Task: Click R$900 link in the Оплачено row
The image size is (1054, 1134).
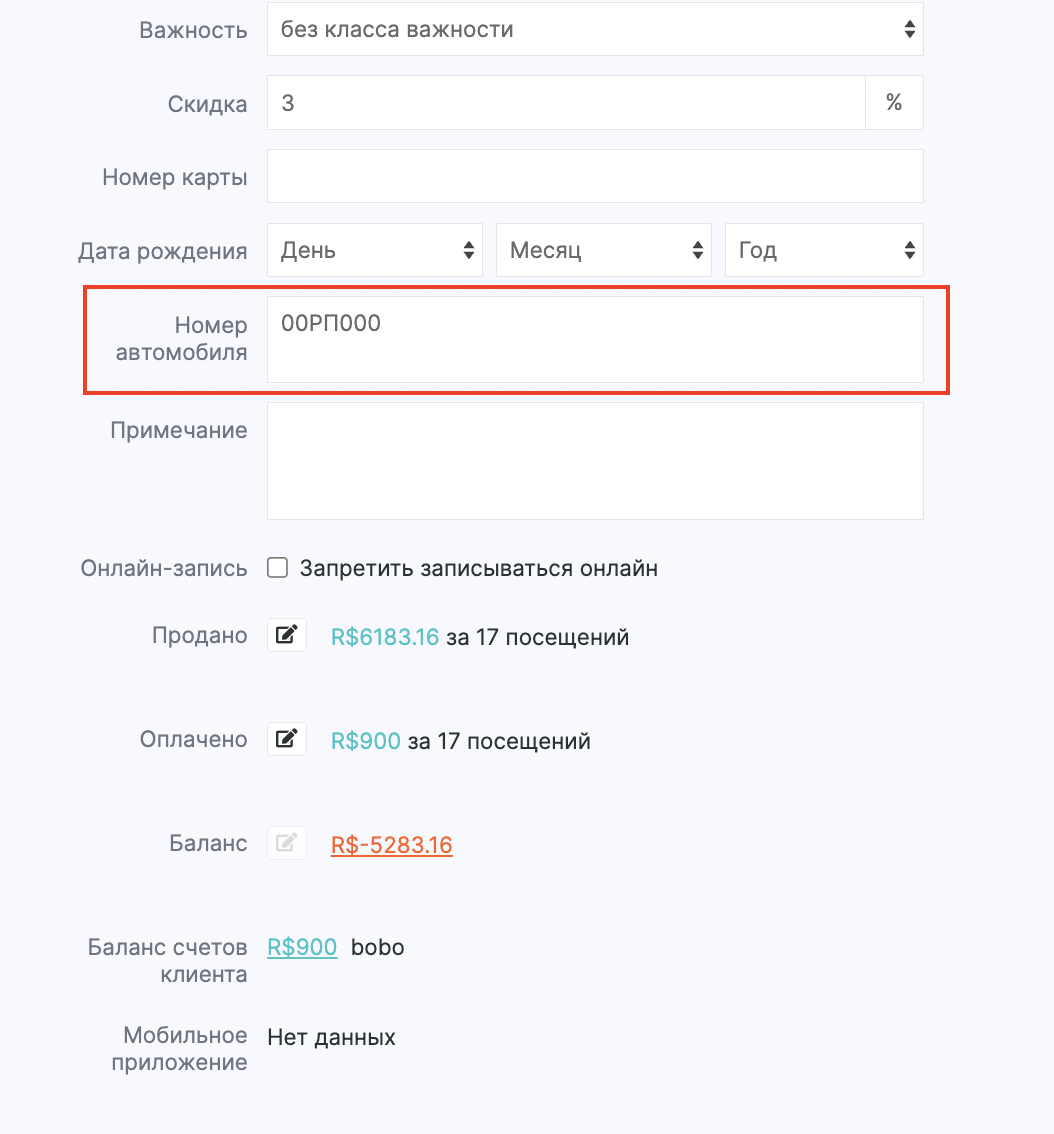Action: click(366, 741)
